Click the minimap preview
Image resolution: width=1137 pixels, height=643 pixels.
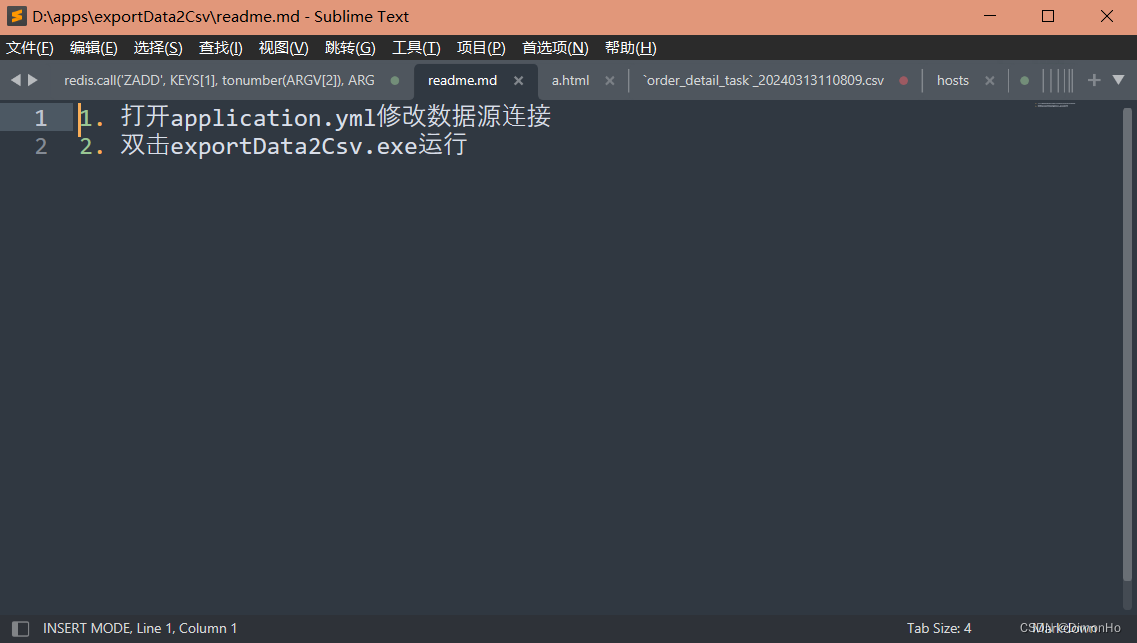(x=1055, y=105)
